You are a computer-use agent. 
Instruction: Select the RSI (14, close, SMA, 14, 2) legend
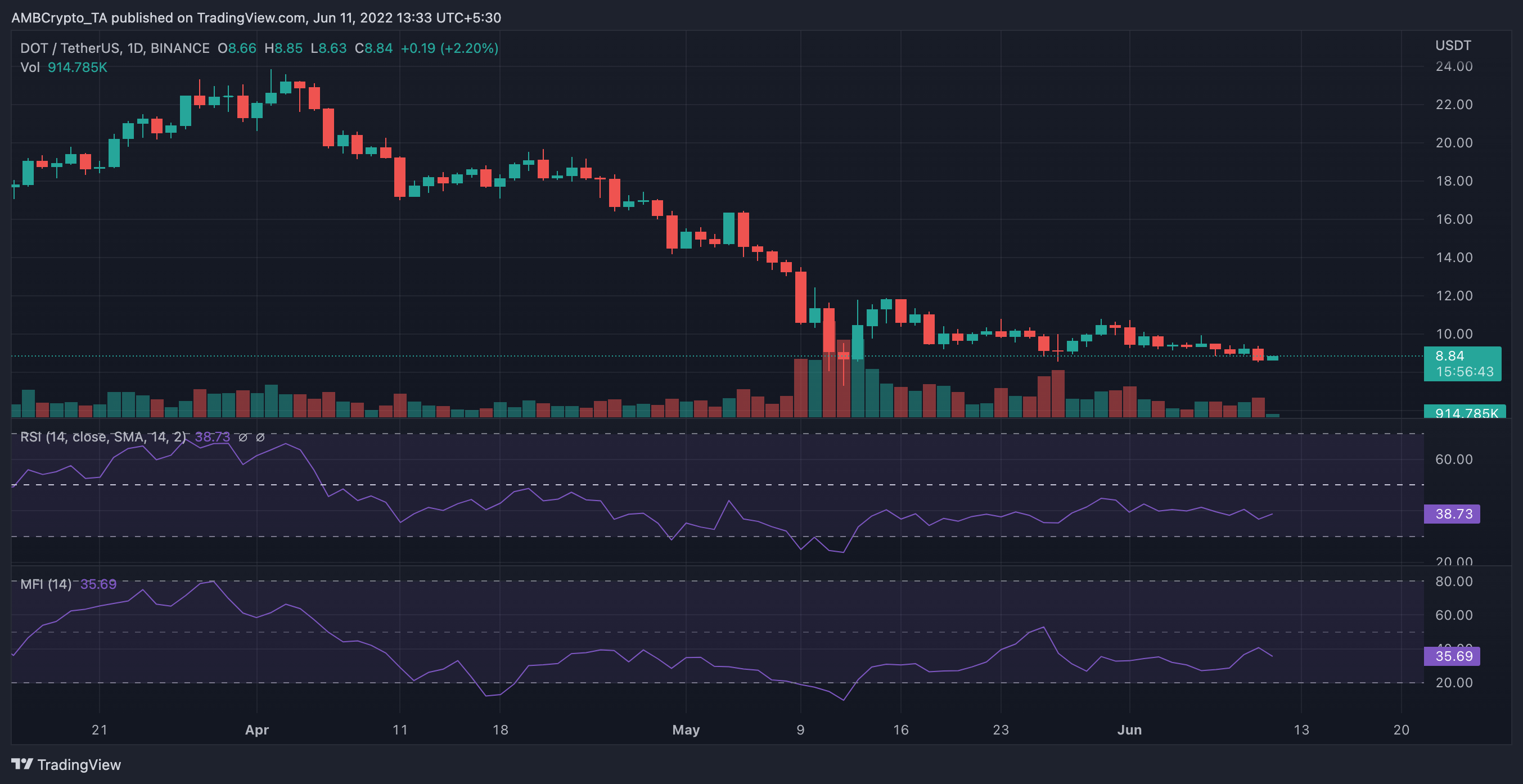pos(103,436)
